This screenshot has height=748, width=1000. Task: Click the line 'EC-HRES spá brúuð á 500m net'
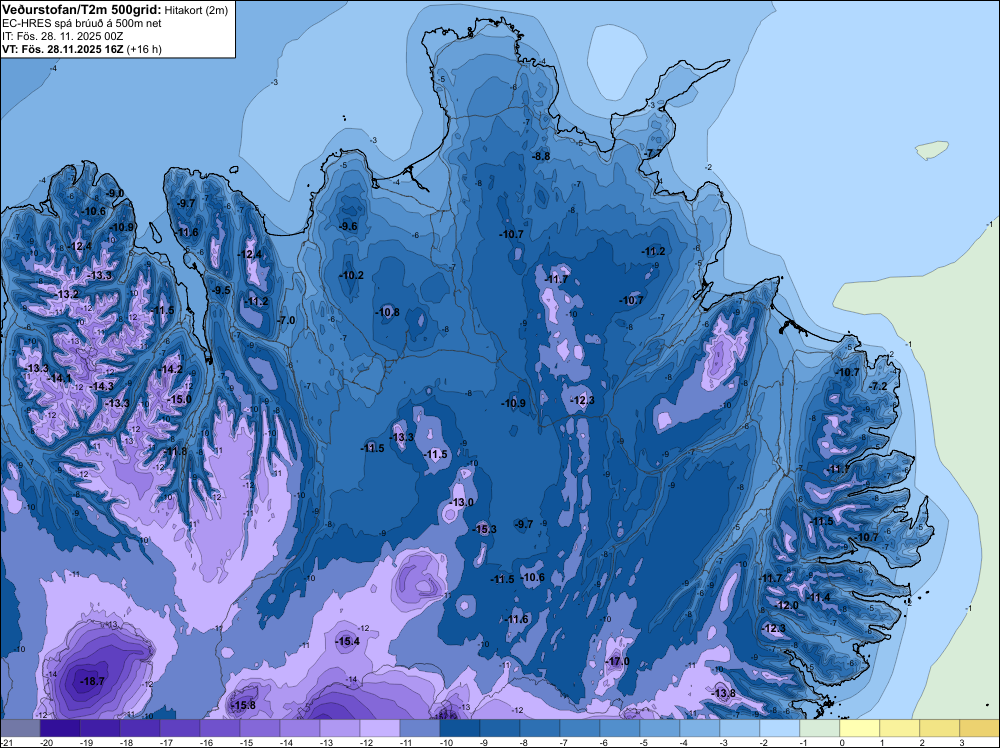coord(82,24)
